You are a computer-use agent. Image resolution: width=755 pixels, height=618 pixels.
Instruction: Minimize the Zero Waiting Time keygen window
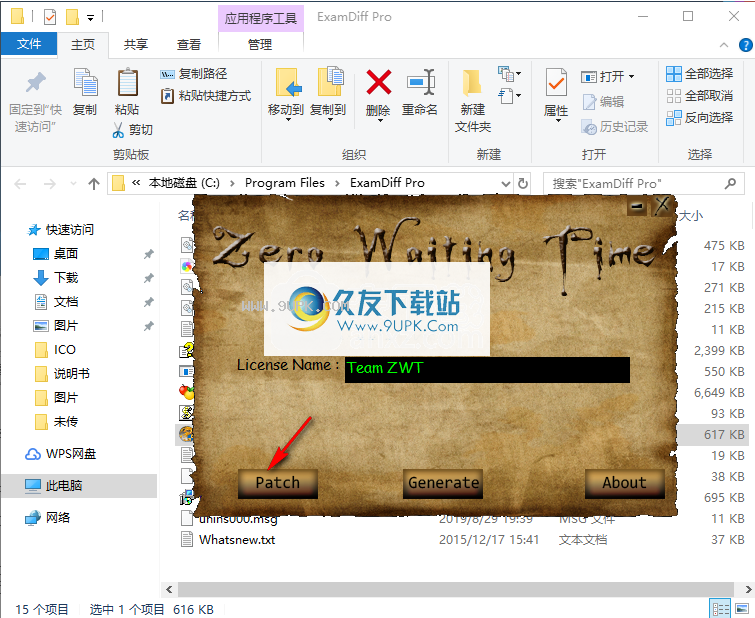click(637, 207)
